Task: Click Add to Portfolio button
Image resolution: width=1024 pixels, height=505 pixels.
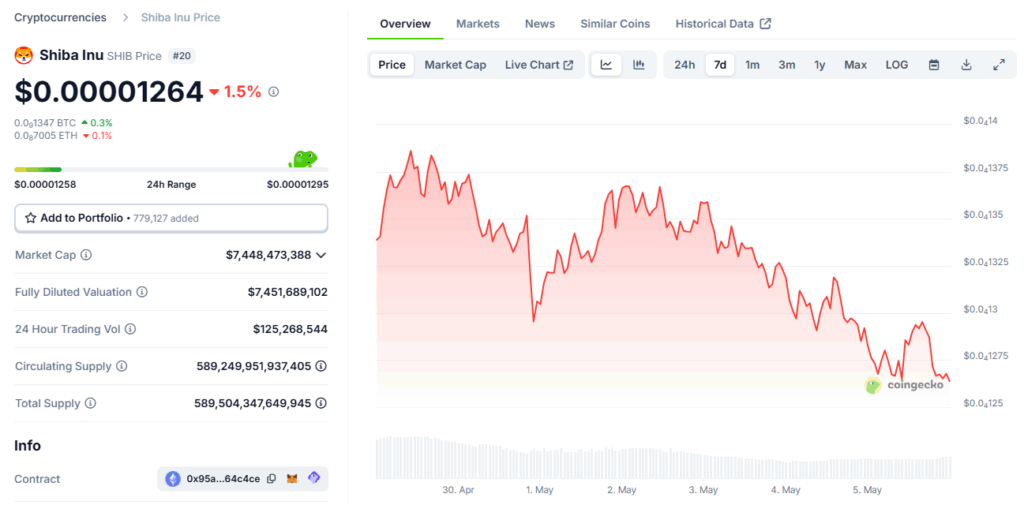Action: point(171,218)
